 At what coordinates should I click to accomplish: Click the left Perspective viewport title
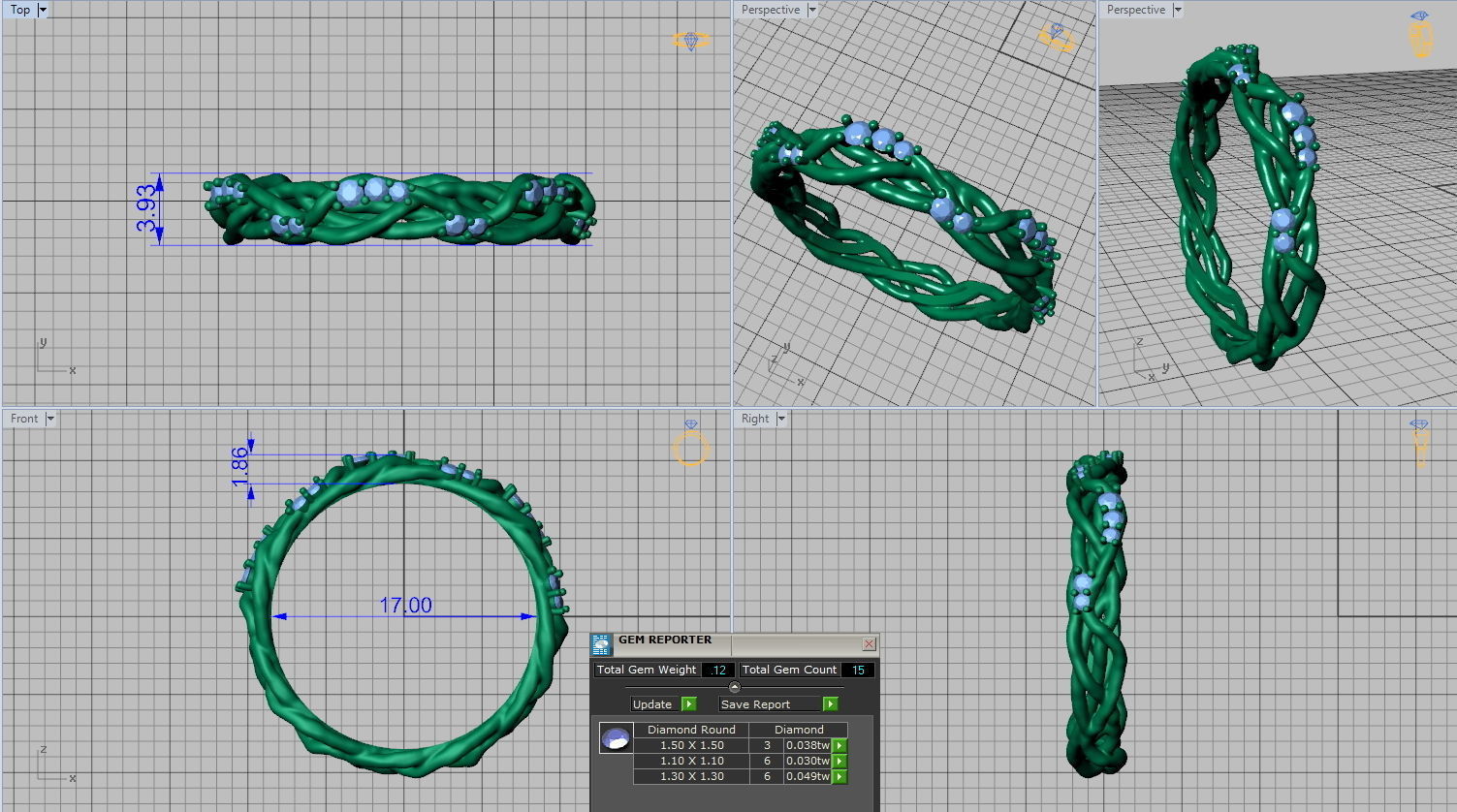pos(771,10)
